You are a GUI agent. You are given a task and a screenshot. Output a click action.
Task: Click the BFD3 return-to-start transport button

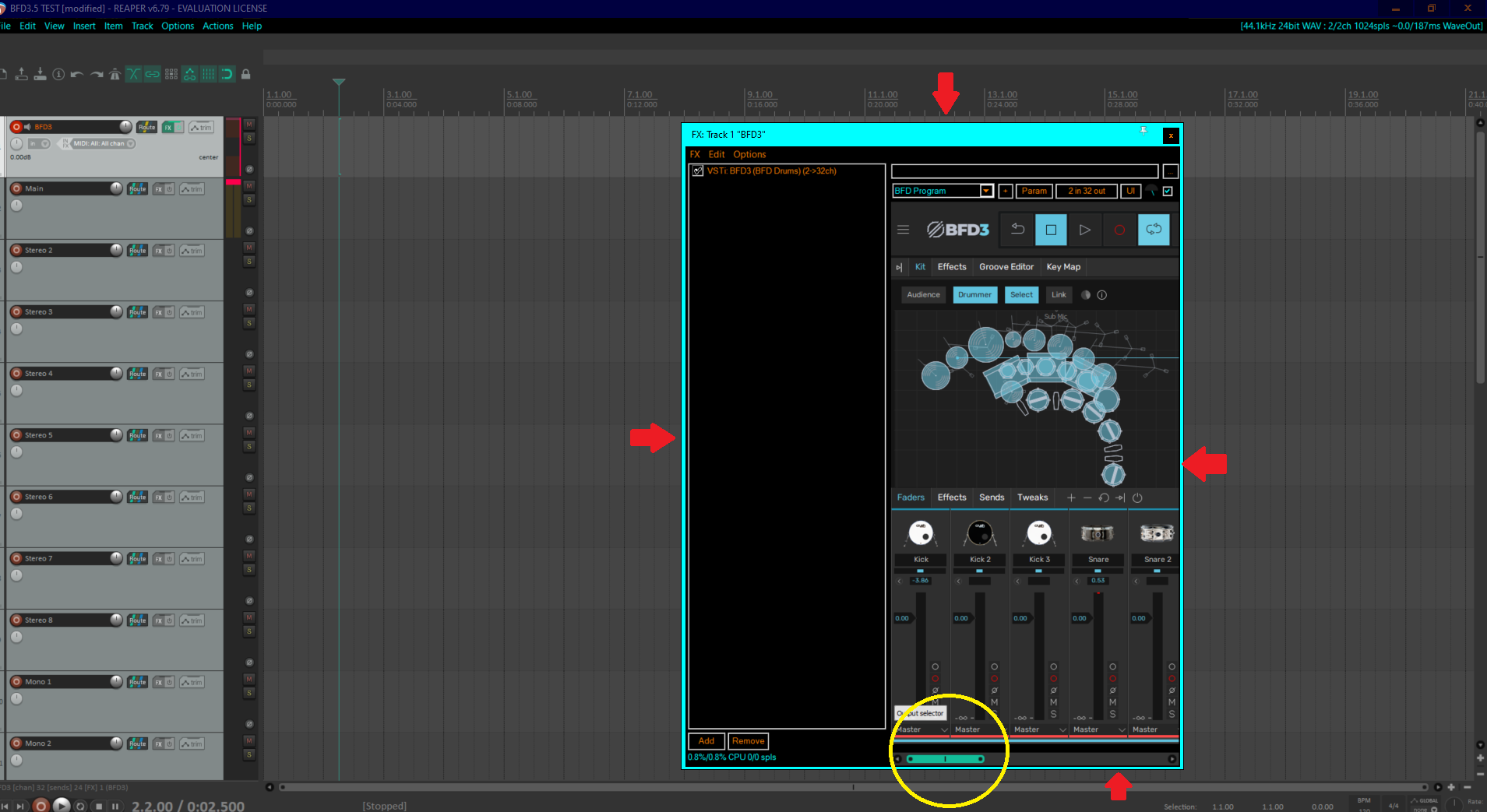pyautogui.click(x=1017, y=230)
